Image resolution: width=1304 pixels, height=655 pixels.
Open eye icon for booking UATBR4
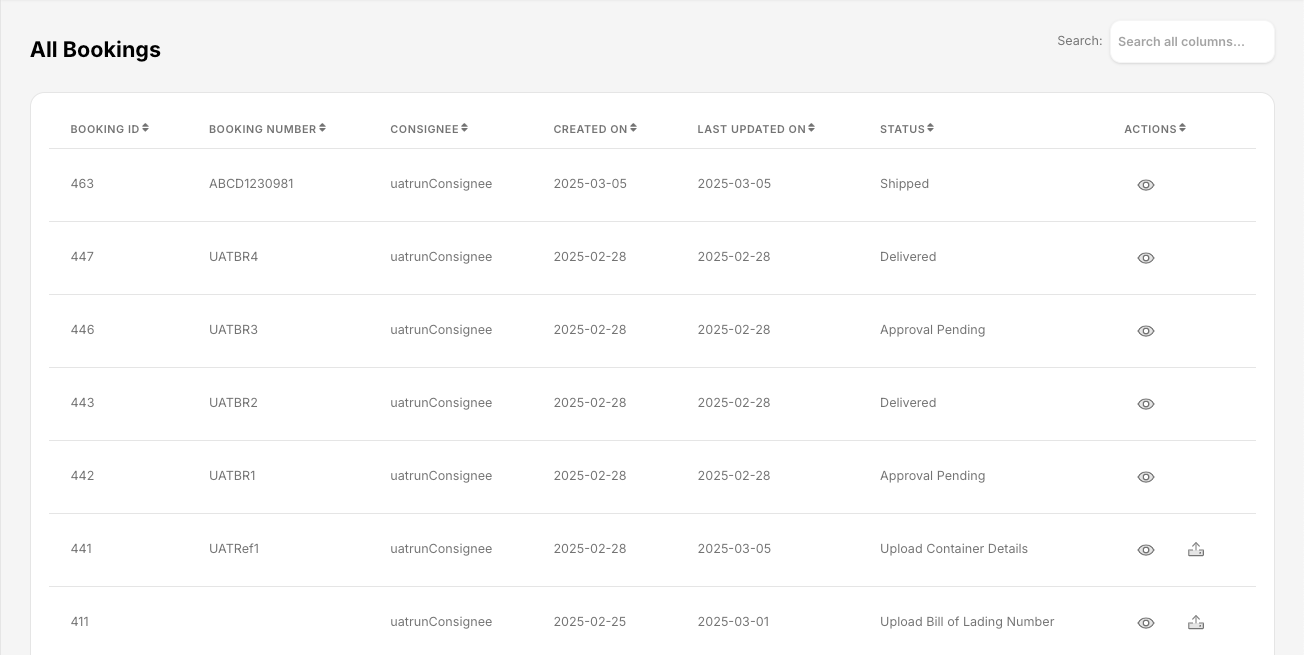coord(1146,258)
